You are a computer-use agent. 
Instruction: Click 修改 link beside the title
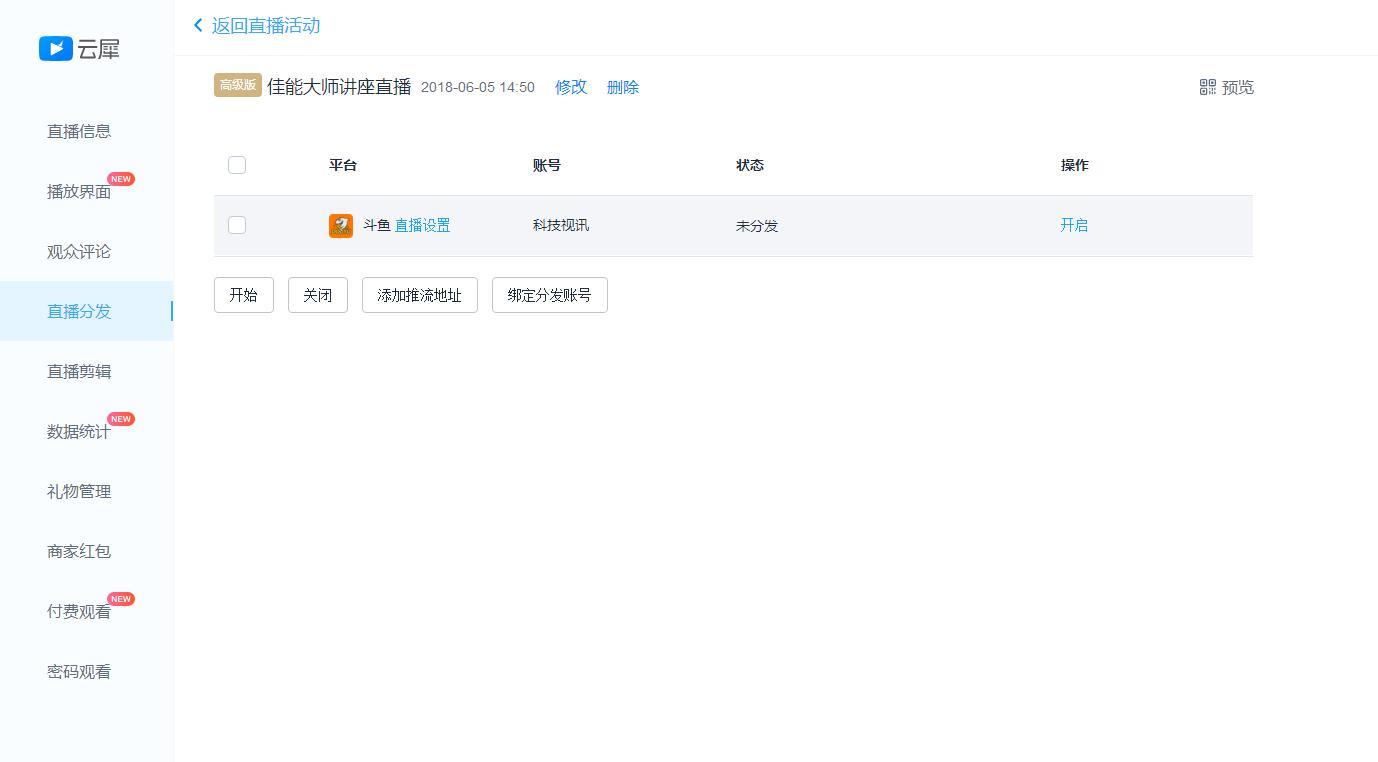(x=571, y=87)
